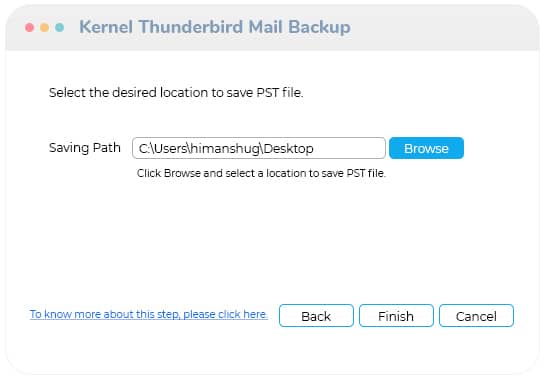545x380 pixels.
Task: Close the window using the red dot
Action: pyautogui.click(x=30, y=27)
